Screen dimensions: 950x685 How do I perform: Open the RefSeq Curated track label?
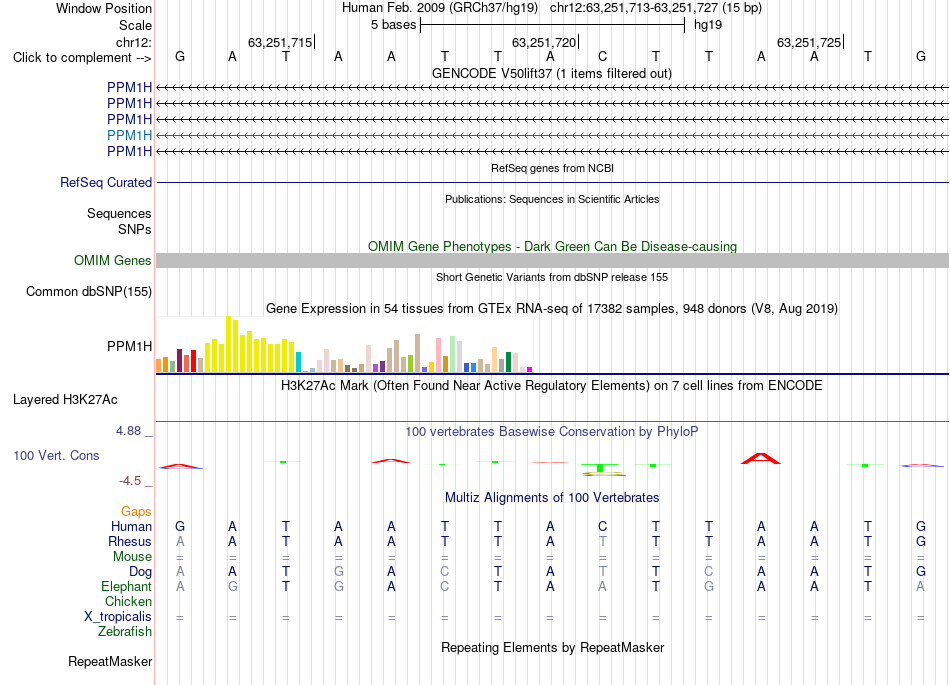[105, 182]
